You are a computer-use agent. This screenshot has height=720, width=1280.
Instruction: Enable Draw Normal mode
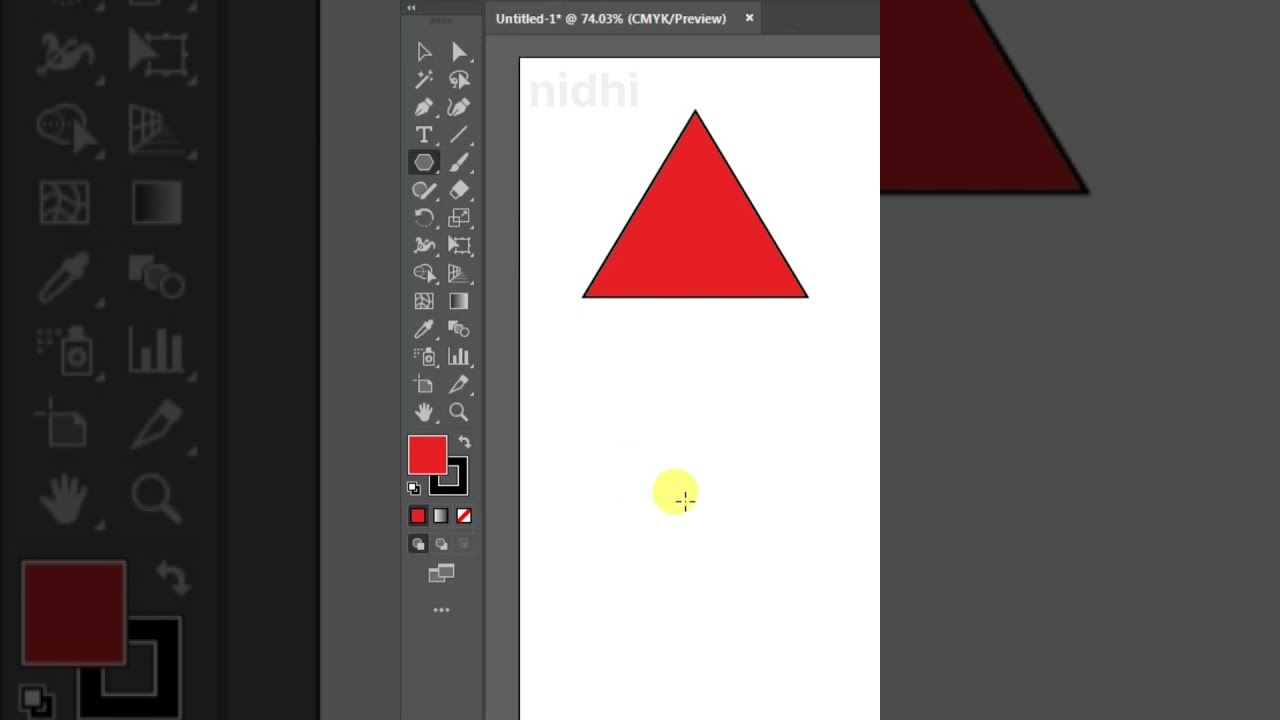point(418,544)
